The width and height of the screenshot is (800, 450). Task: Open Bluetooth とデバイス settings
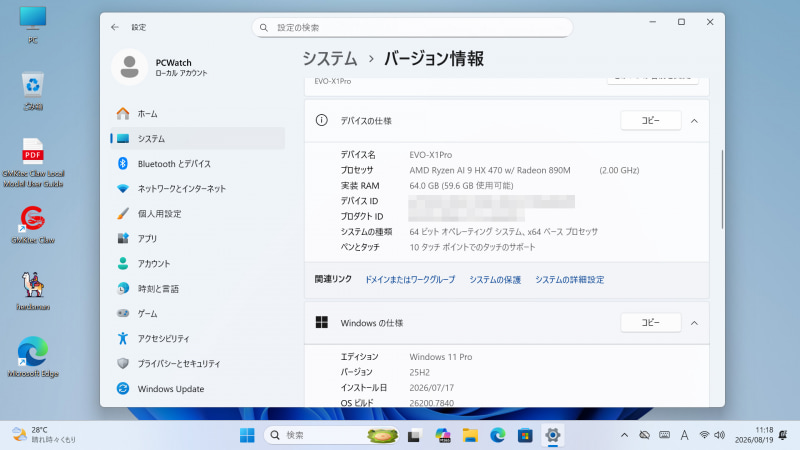197,163
